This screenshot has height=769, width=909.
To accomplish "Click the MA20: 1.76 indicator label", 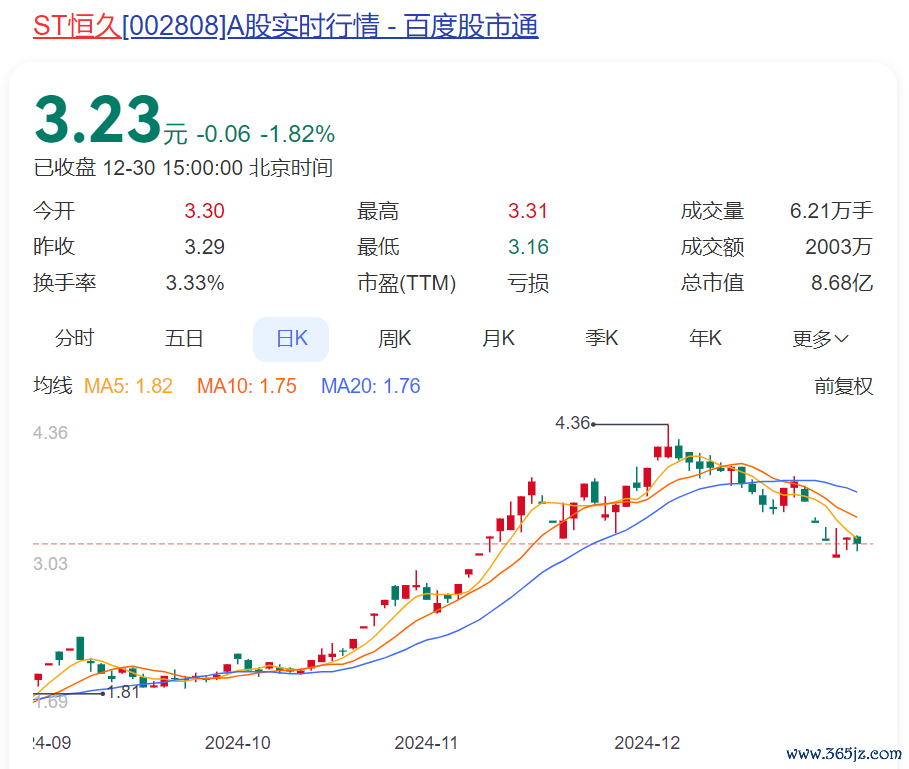I will coord(370,386).
